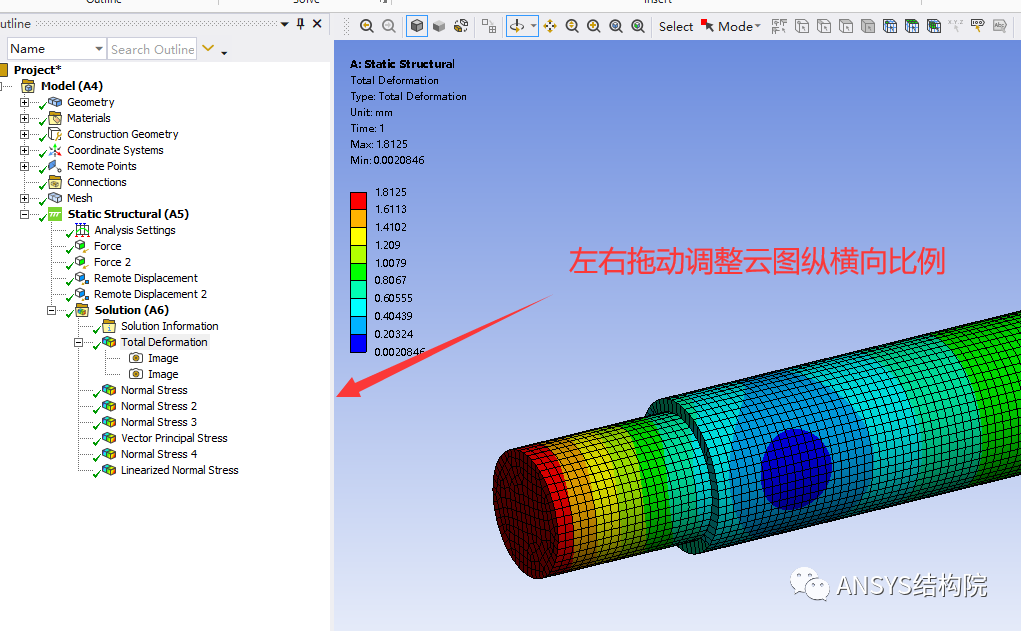Select the Zoom in/out tool
Viewport: 1021px width, 631px height.
tap(572, 26)
